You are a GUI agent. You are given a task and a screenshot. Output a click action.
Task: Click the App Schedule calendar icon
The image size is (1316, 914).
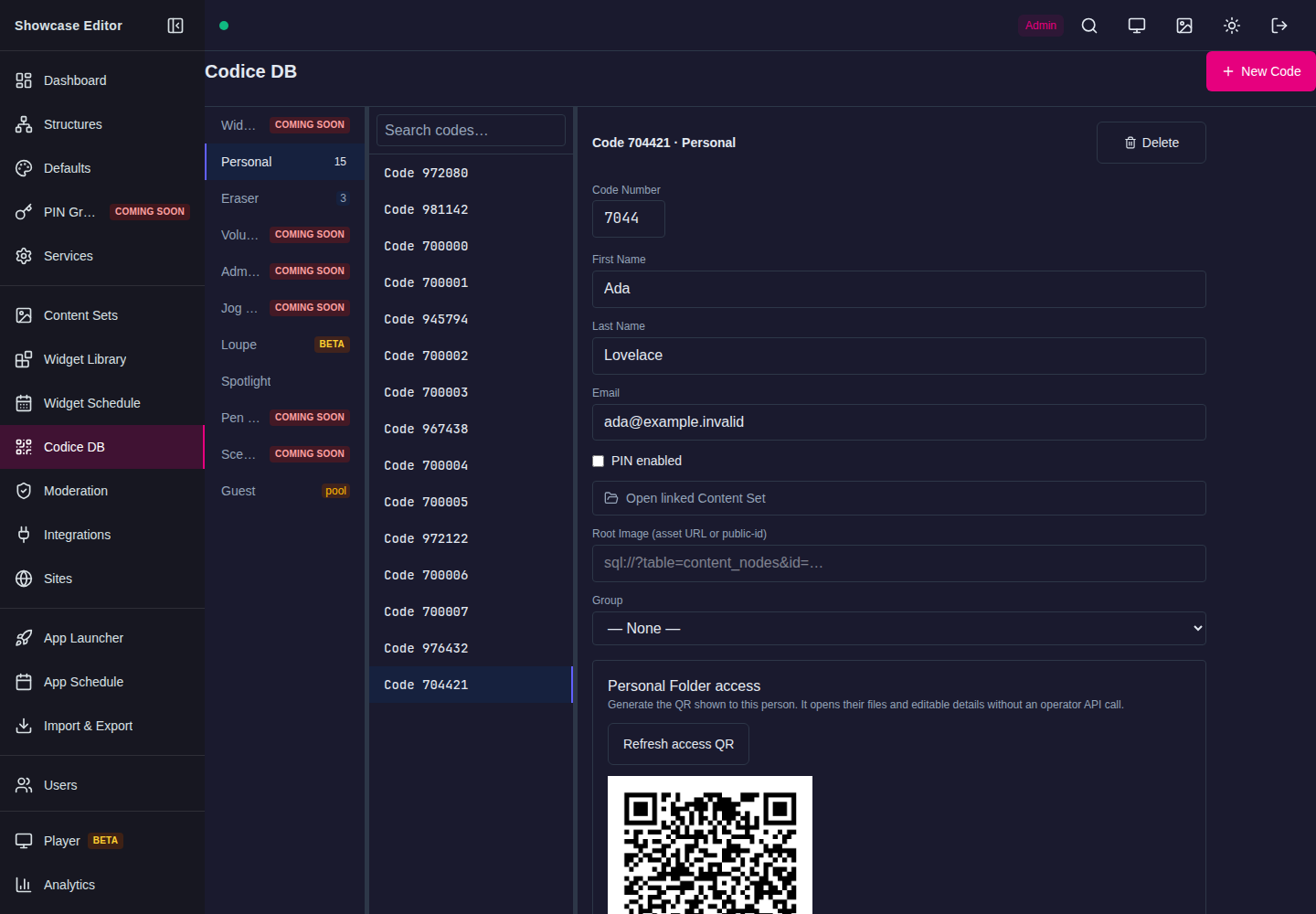coord(24,682)
